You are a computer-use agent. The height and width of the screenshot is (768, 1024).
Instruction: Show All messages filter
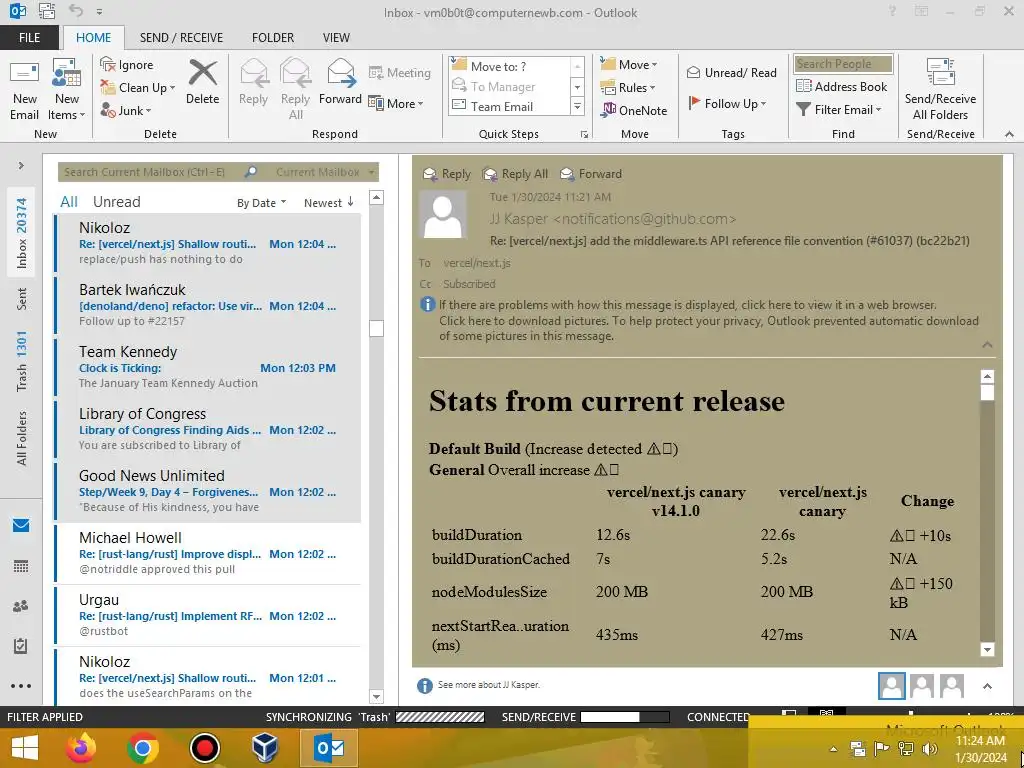click(69, 202)
